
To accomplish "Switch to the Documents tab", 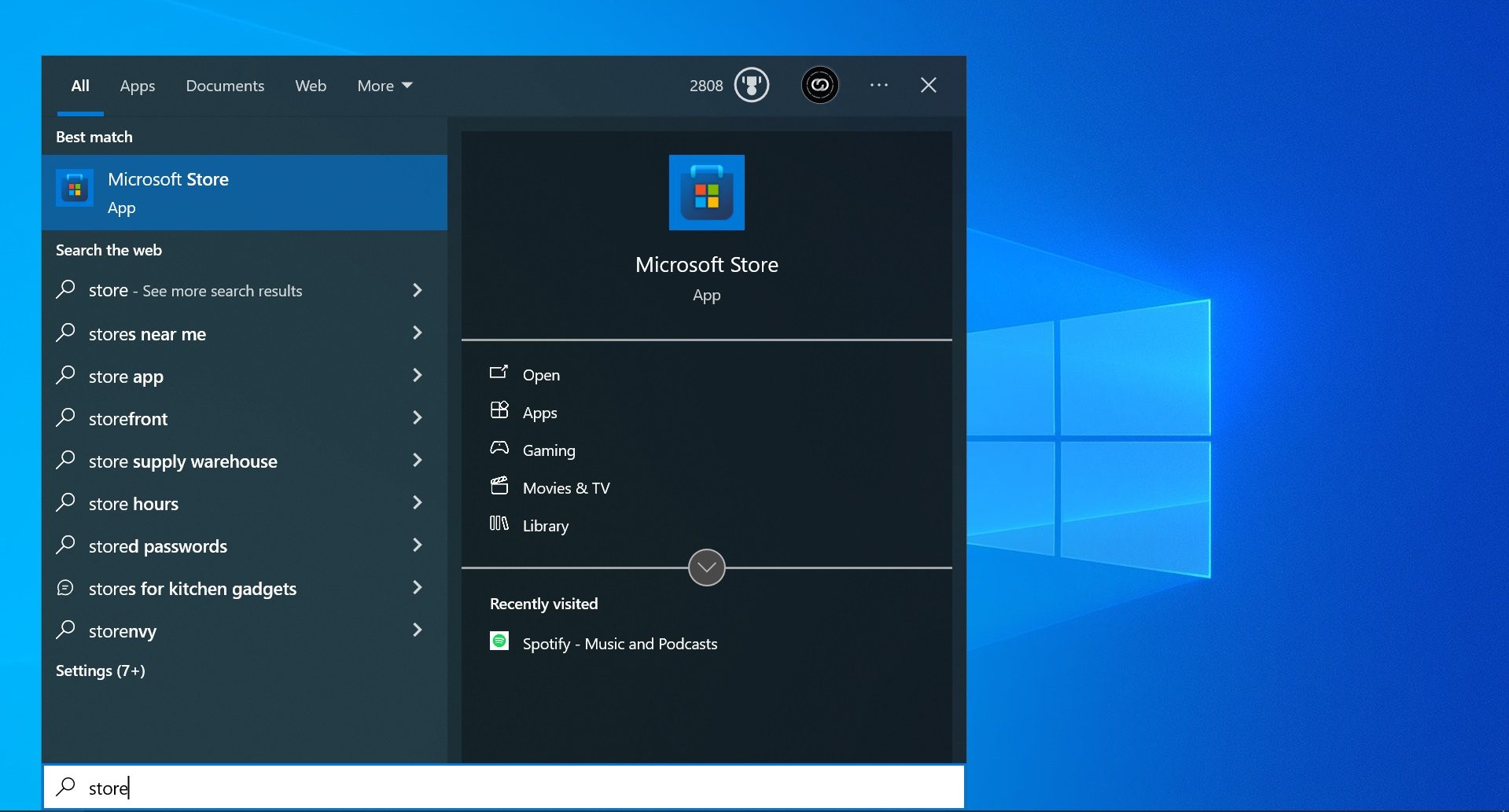I will coord(225,86).
